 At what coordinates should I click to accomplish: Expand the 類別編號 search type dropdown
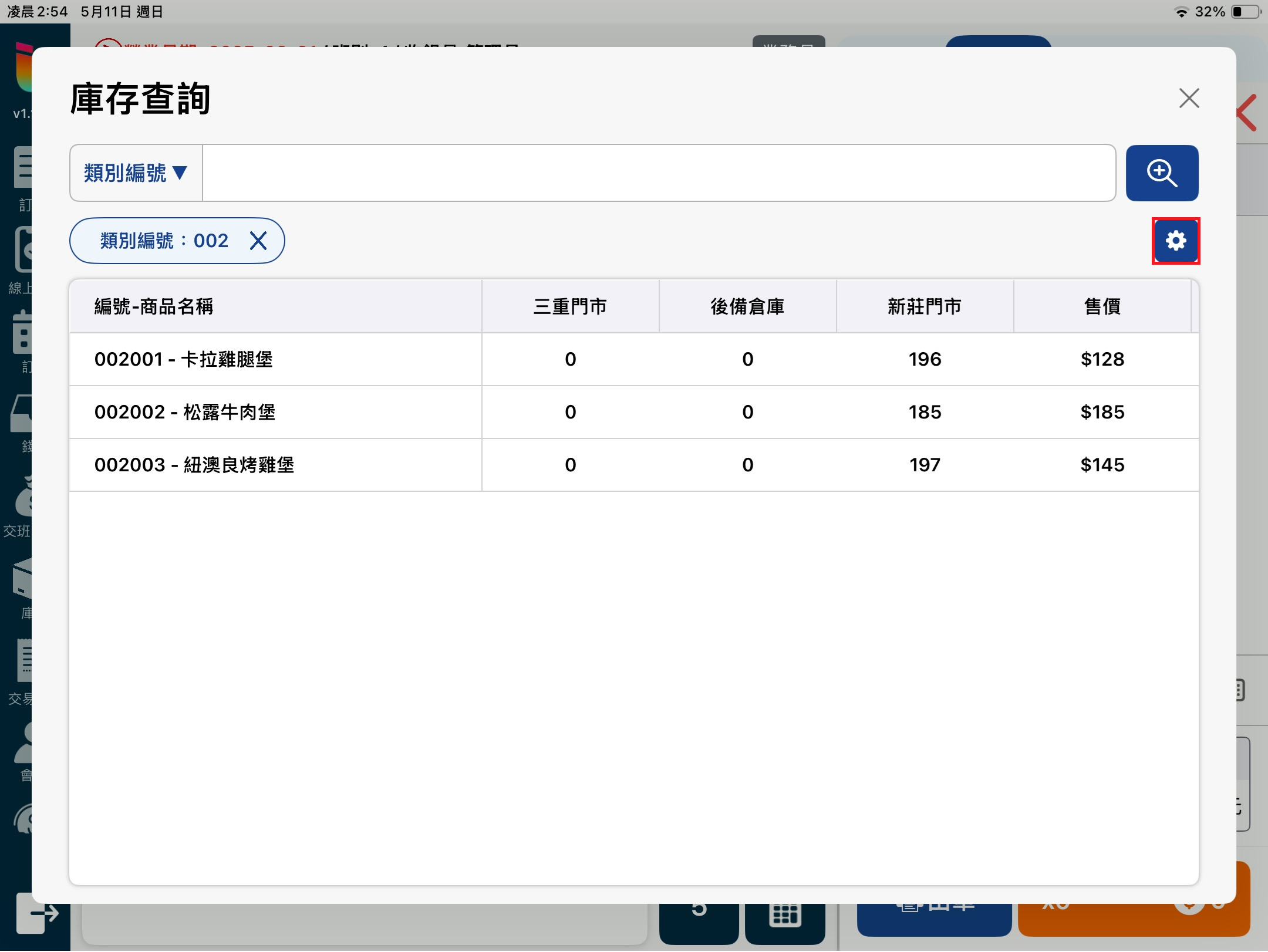point(136,173)
